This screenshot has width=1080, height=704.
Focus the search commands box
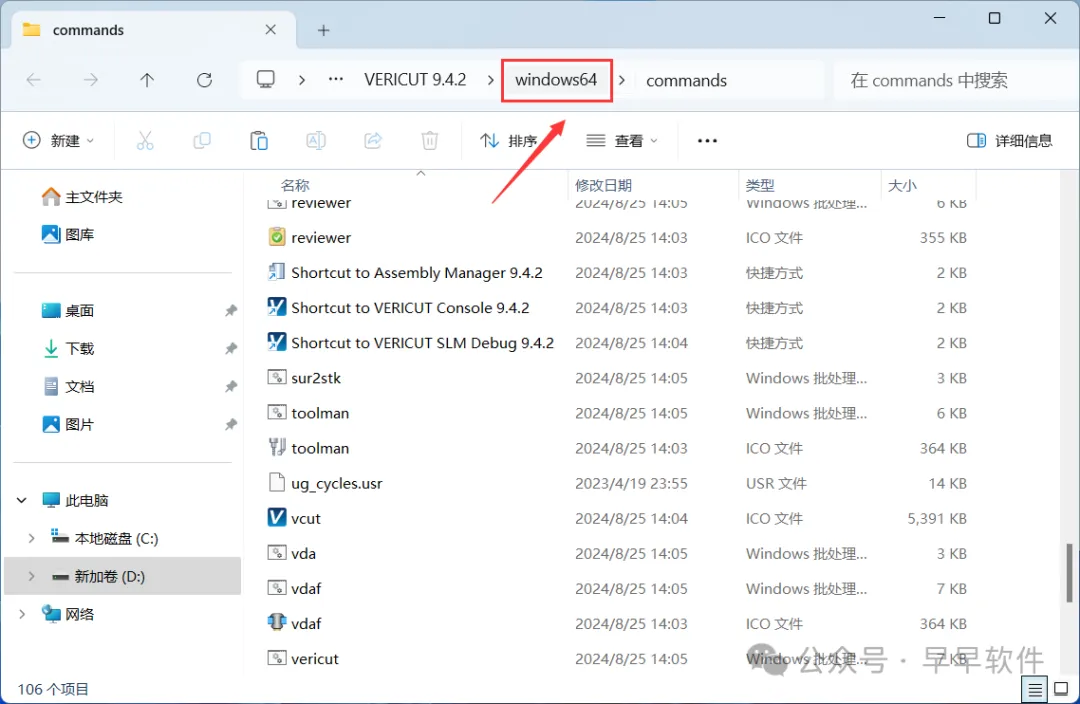[956, 81]
